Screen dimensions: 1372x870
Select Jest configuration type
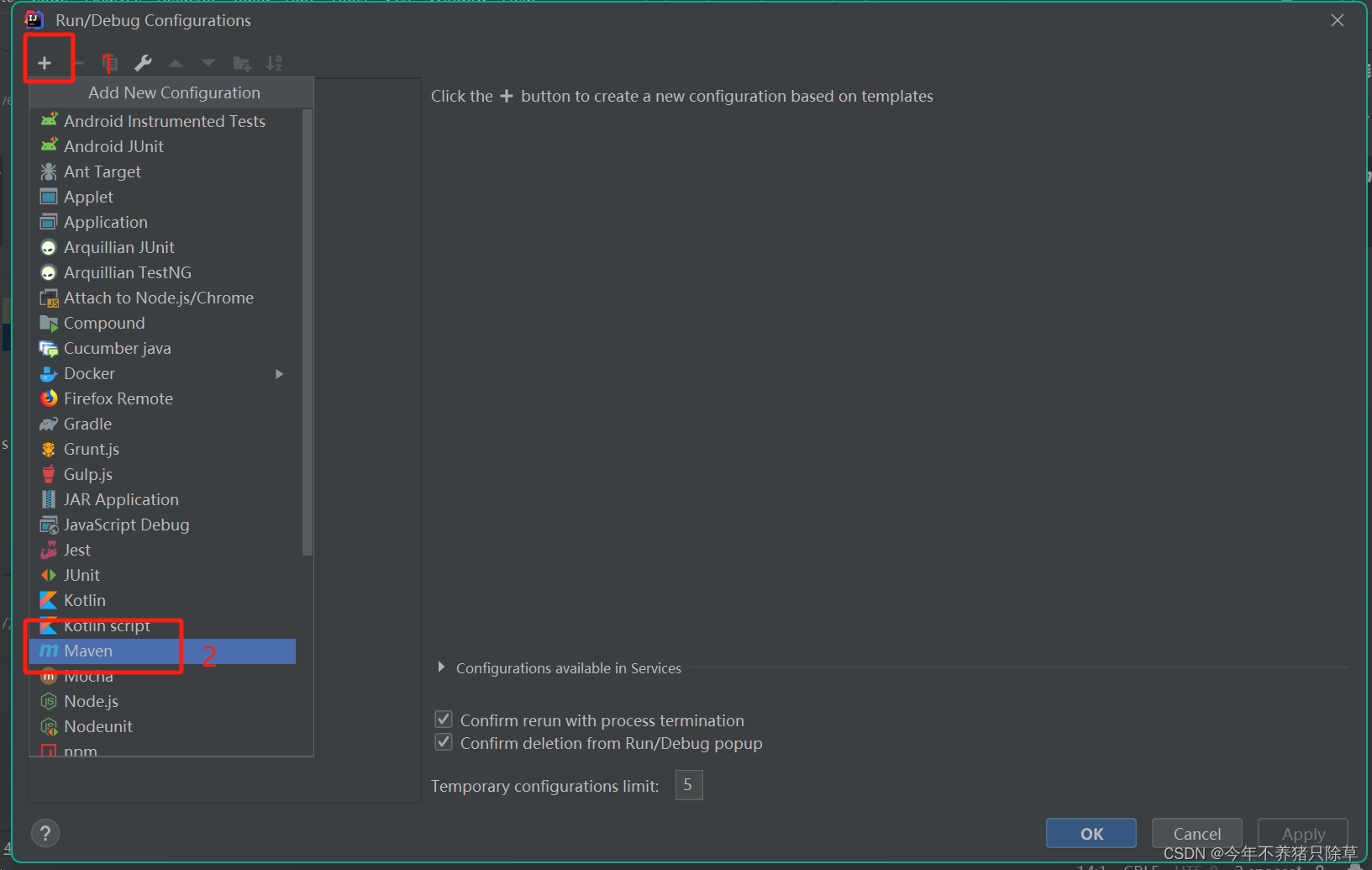pyautogui.click(x=163, y=550)
